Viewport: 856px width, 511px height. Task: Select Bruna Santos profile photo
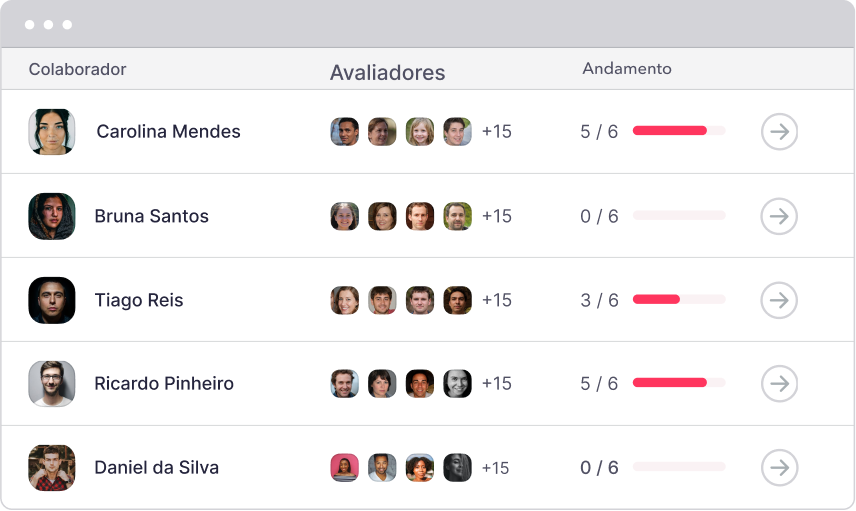[x=52, y=216]
